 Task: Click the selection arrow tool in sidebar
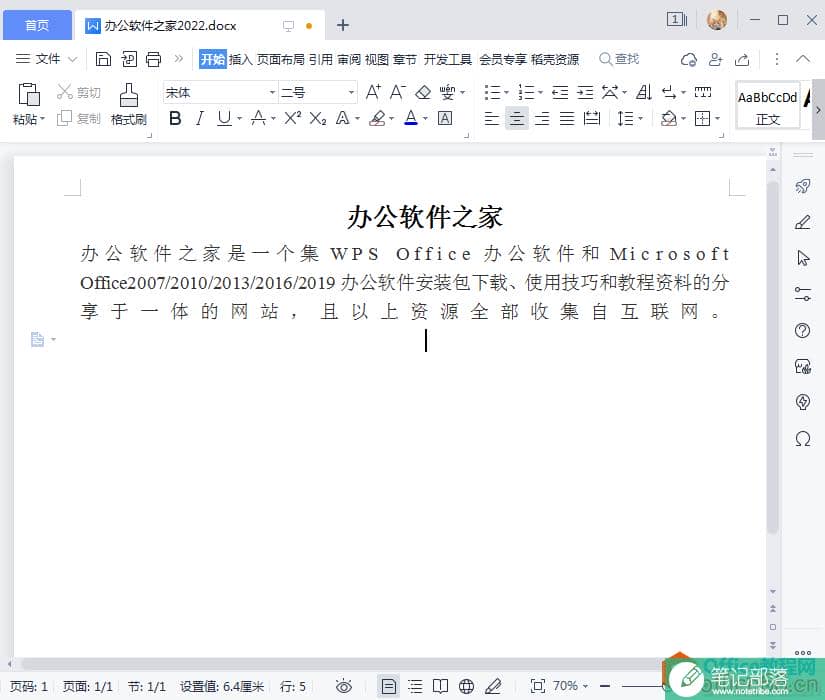pos(803,258)
